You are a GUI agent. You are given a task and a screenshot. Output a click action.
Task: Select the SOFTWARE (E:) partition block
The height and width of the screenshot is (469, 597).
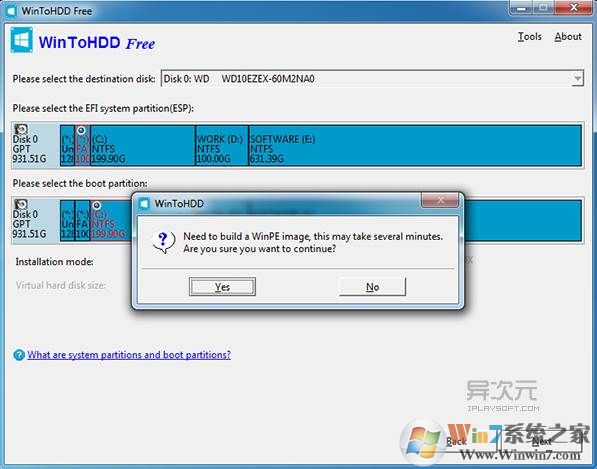pos(415,146)
